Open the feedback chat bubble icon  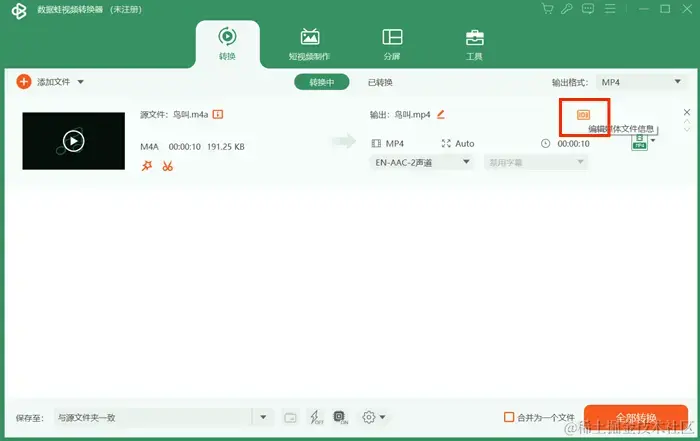tap(588, 8)
